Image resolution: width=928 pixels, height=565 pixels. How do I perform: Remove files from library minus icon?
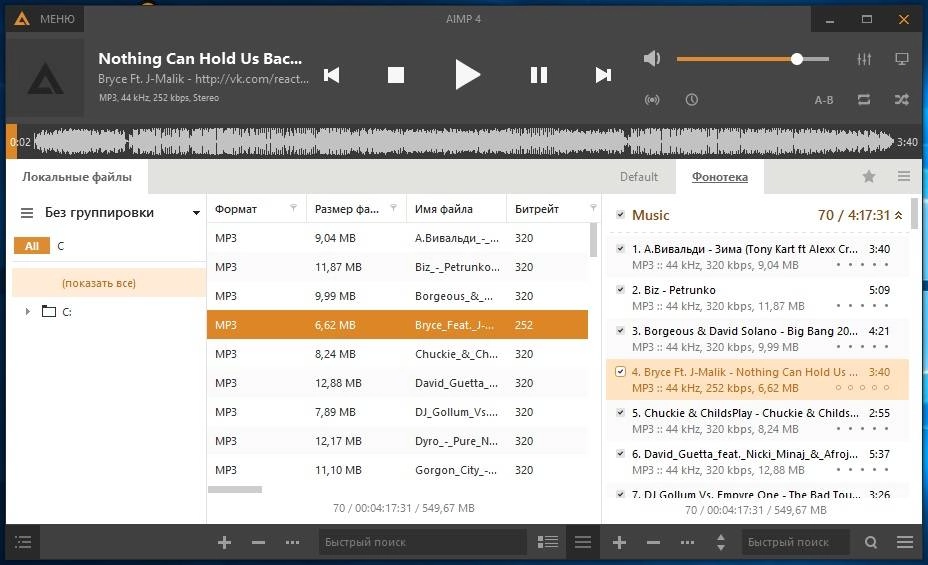click(x=258, y=542)
